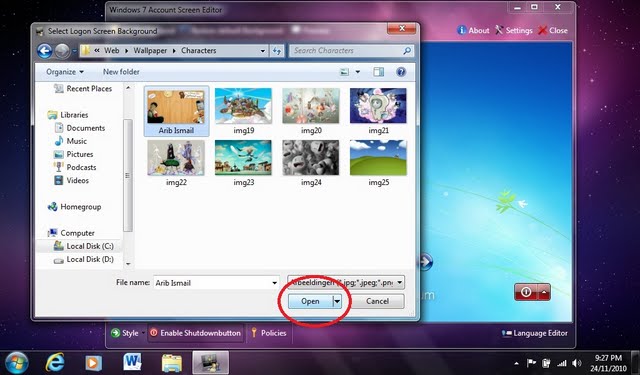Select Computer in navigation pane

[71, 233]
